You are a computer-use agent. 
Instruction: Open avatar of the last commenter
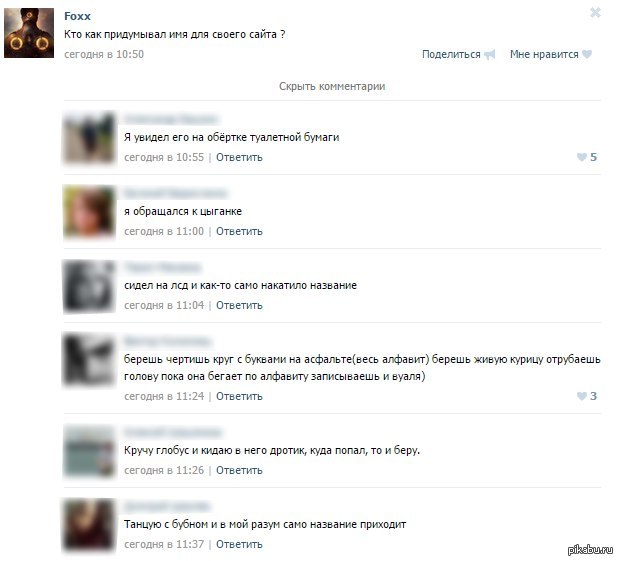click(89, 525)
